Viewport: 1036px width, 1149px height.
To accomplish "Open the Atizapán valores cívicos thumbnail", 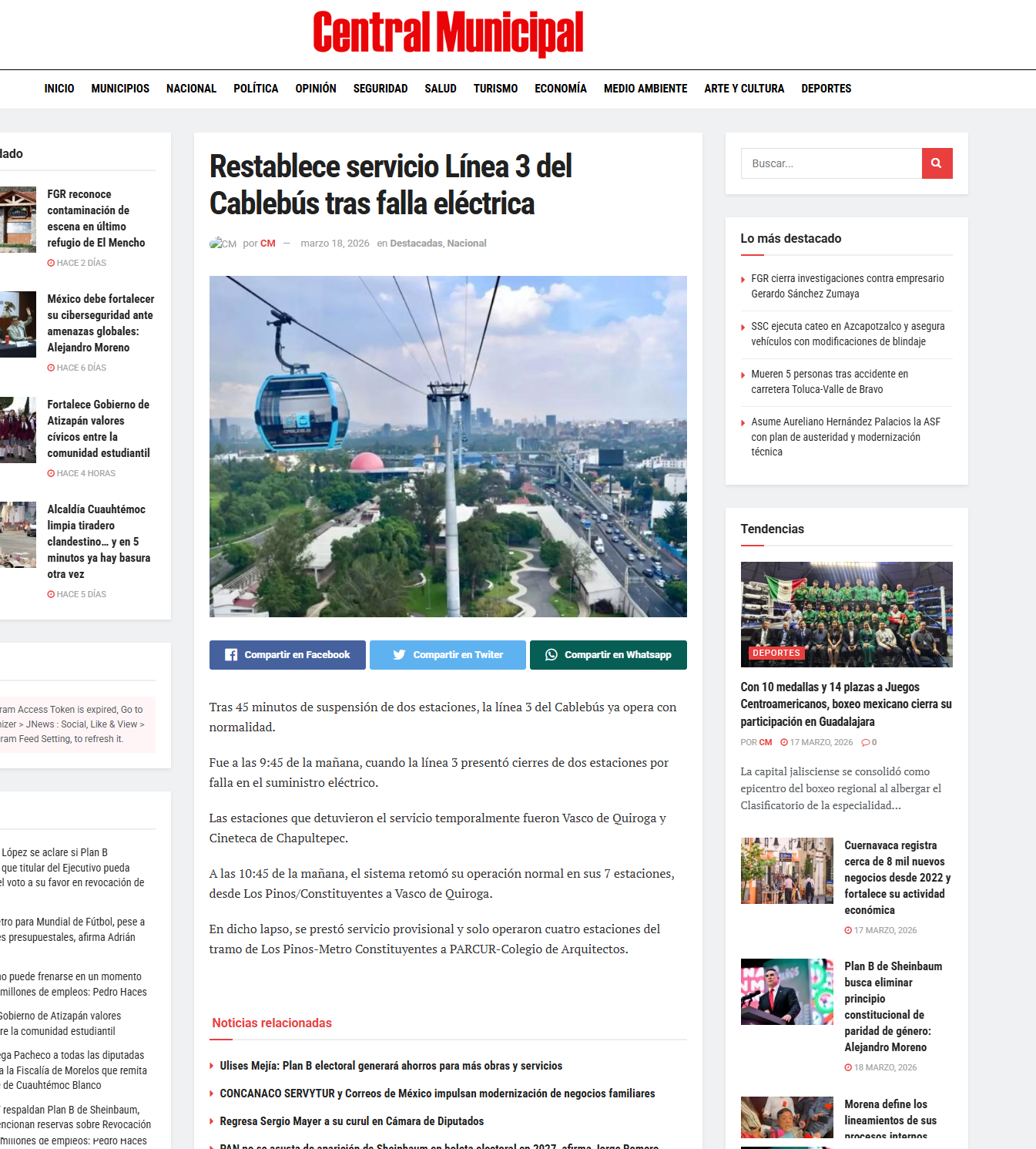I will click(18, 430).
